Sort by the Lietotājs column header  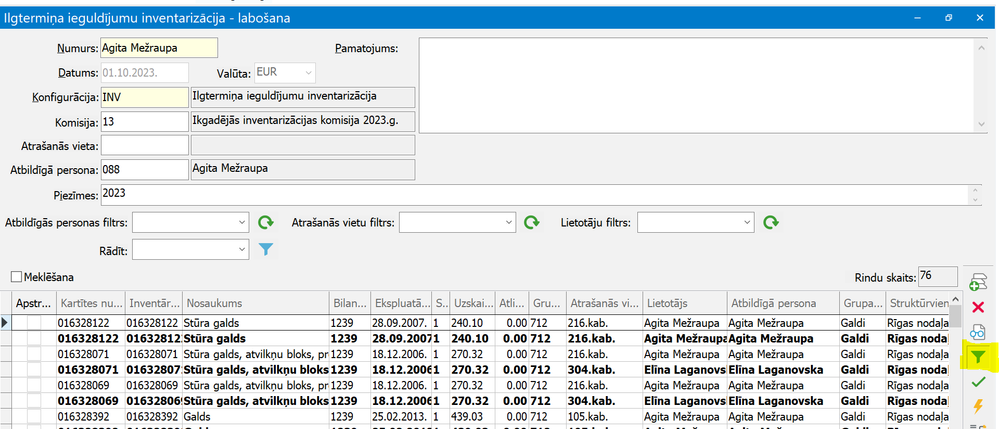[685, 303]
